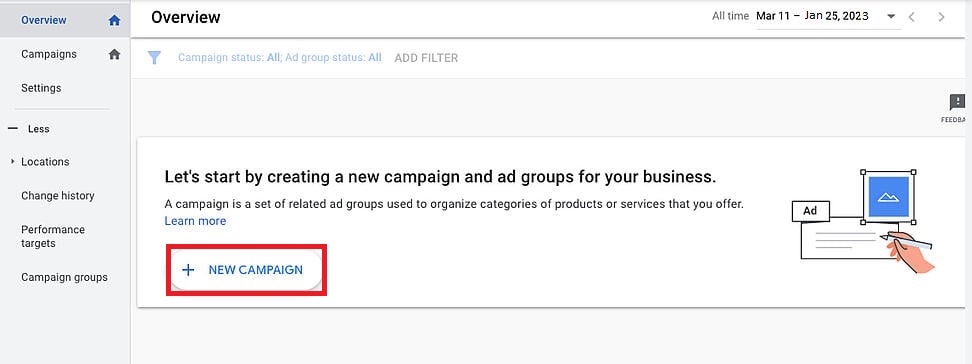The height and width of the screenshot is (364, 972).
Task: Follow the Learn more link
Action: pyautogui.click(x=195, y=221)
